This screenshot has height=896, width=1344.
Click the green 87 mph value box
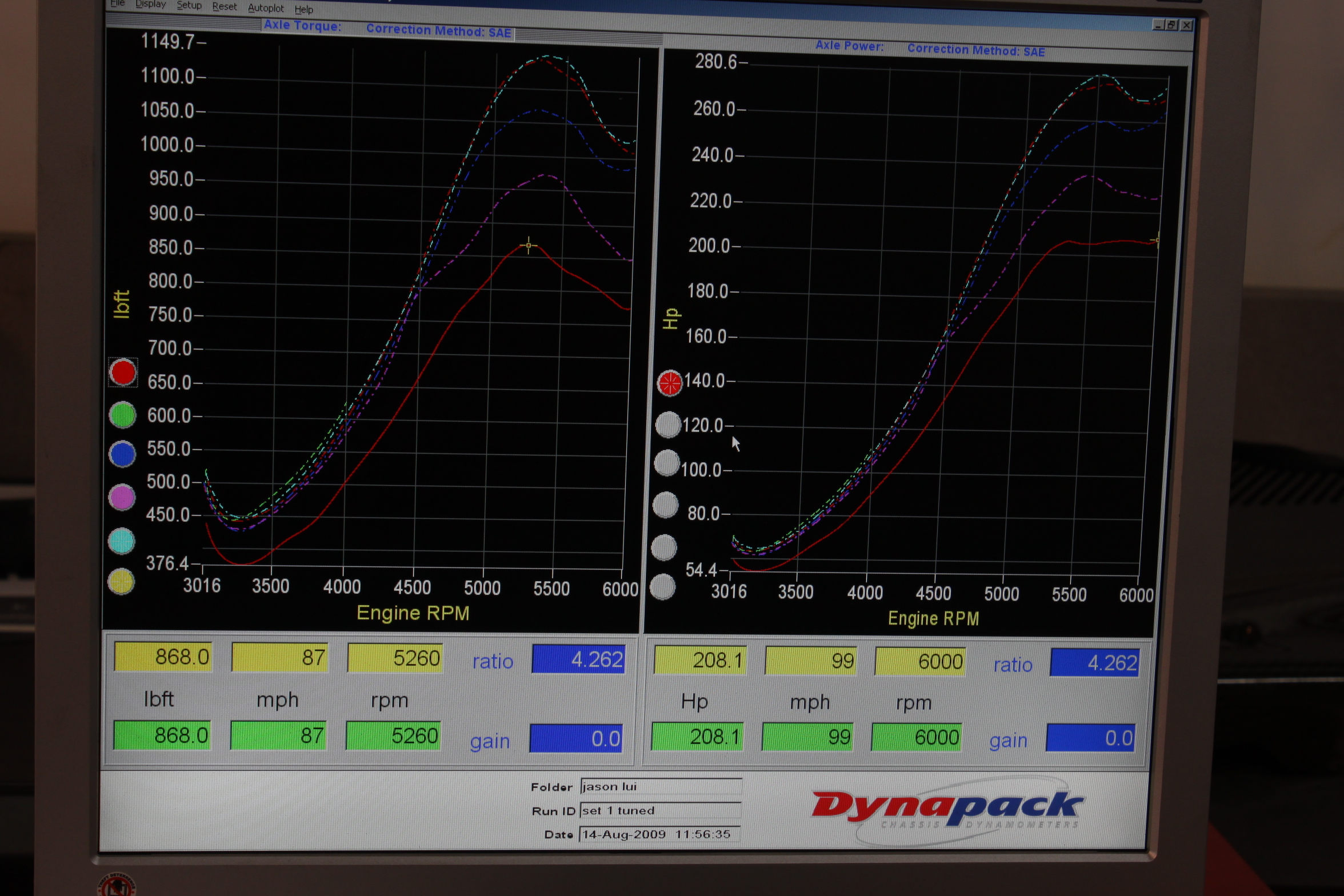(x=278, y=735)
